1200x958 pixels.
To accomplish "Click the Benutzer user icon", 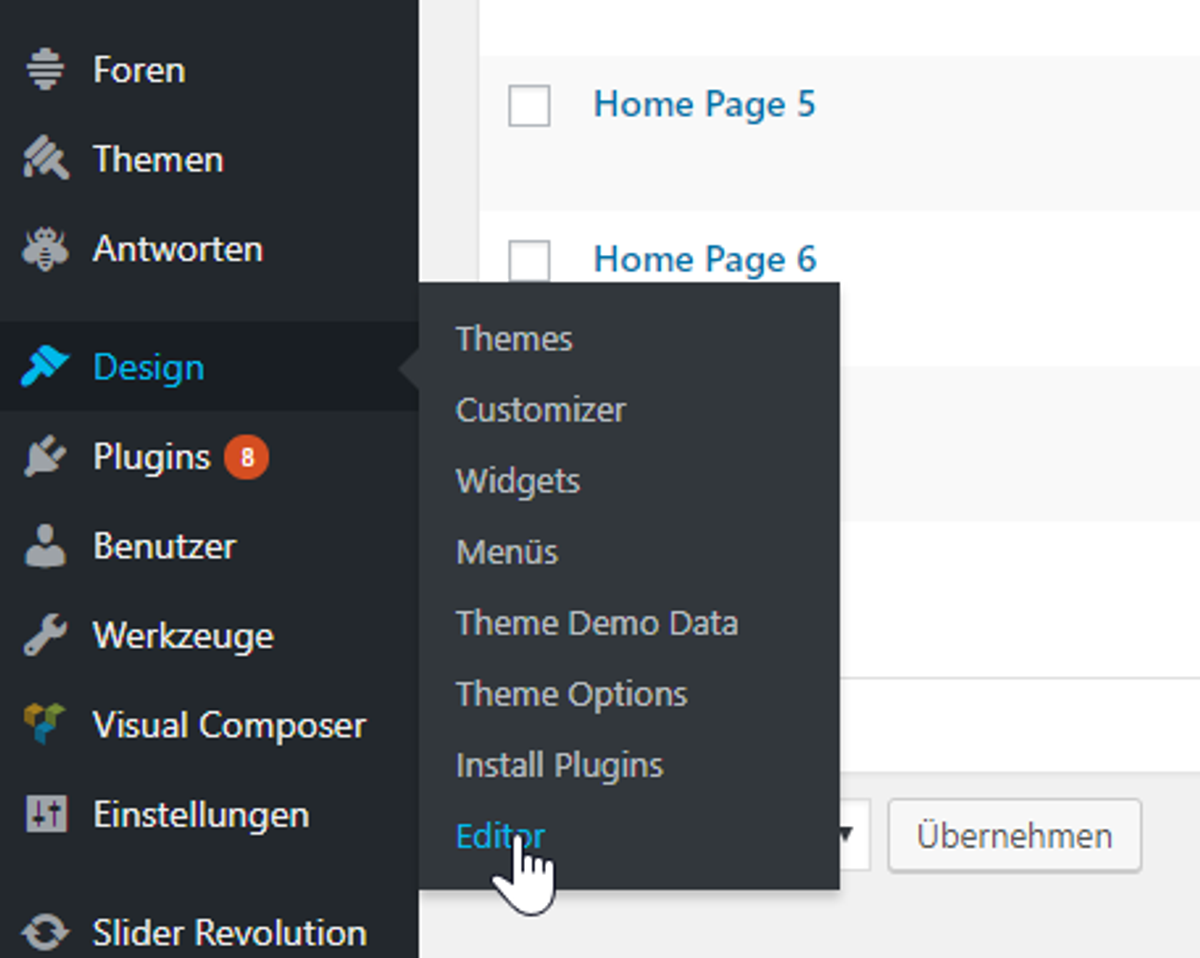I will click(45, 547).
